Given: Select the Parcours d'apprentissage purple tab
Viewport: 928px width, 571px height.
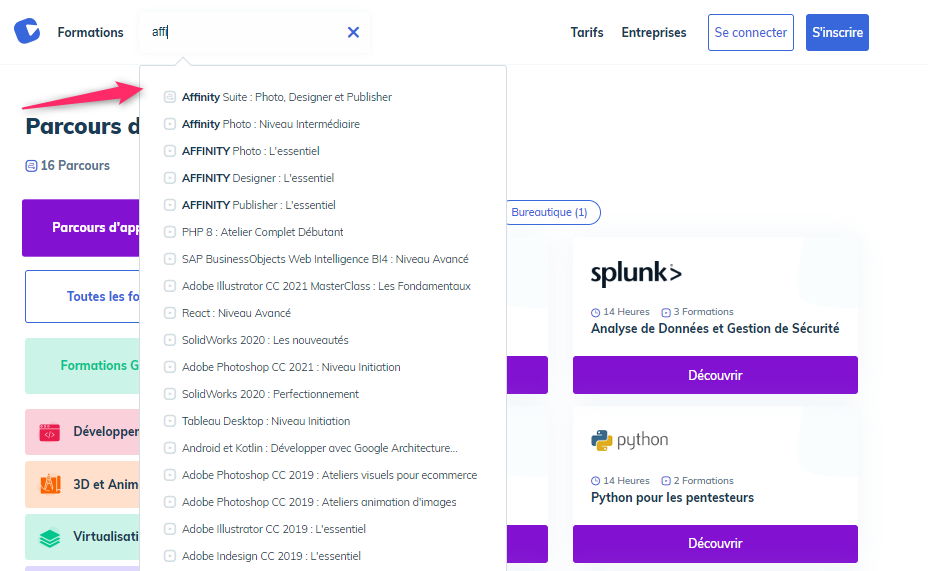Looking at the screenshot, I should point(80,228).
